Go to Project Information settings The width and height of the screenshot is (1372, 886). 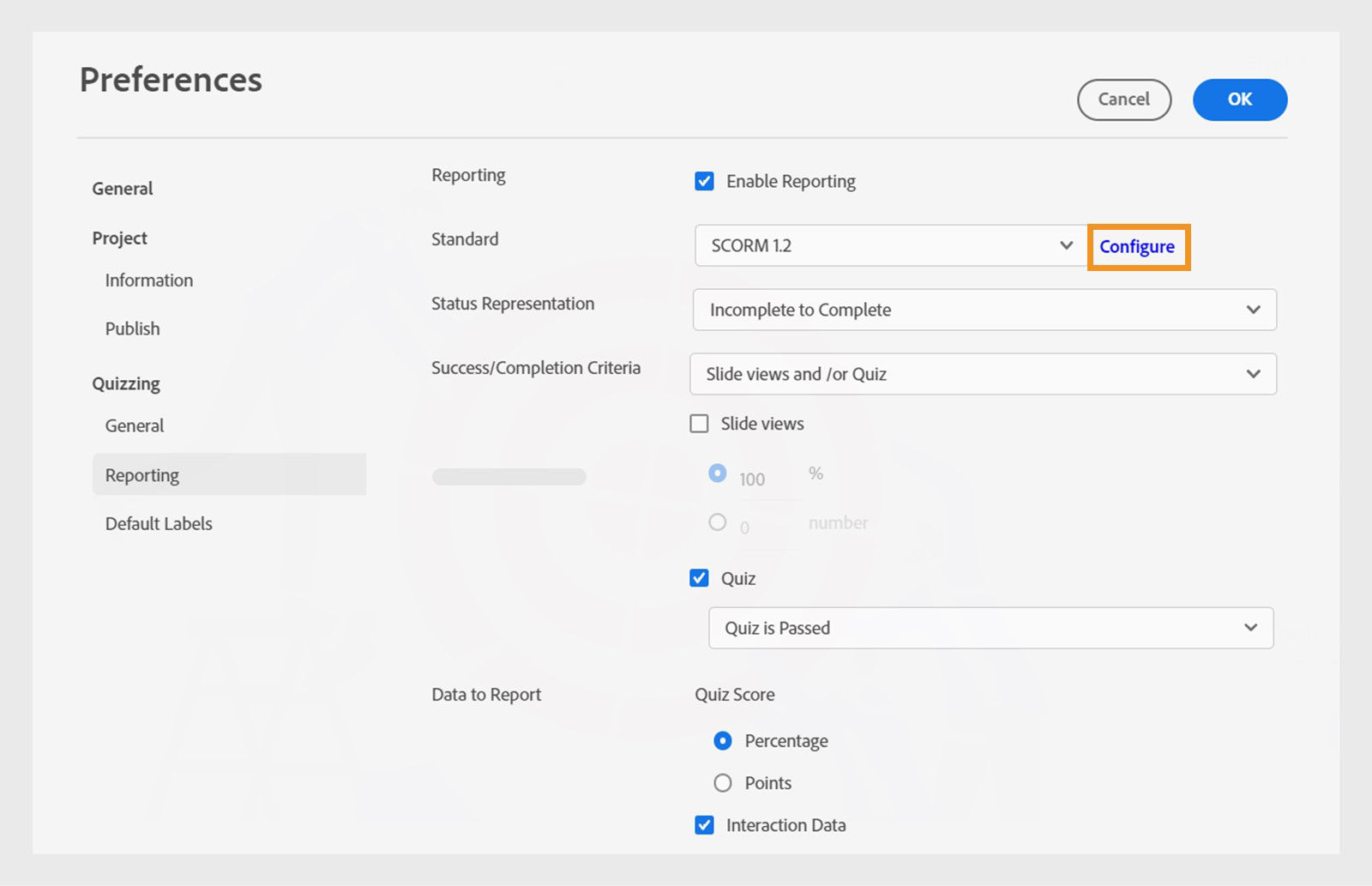pos(149,280)
